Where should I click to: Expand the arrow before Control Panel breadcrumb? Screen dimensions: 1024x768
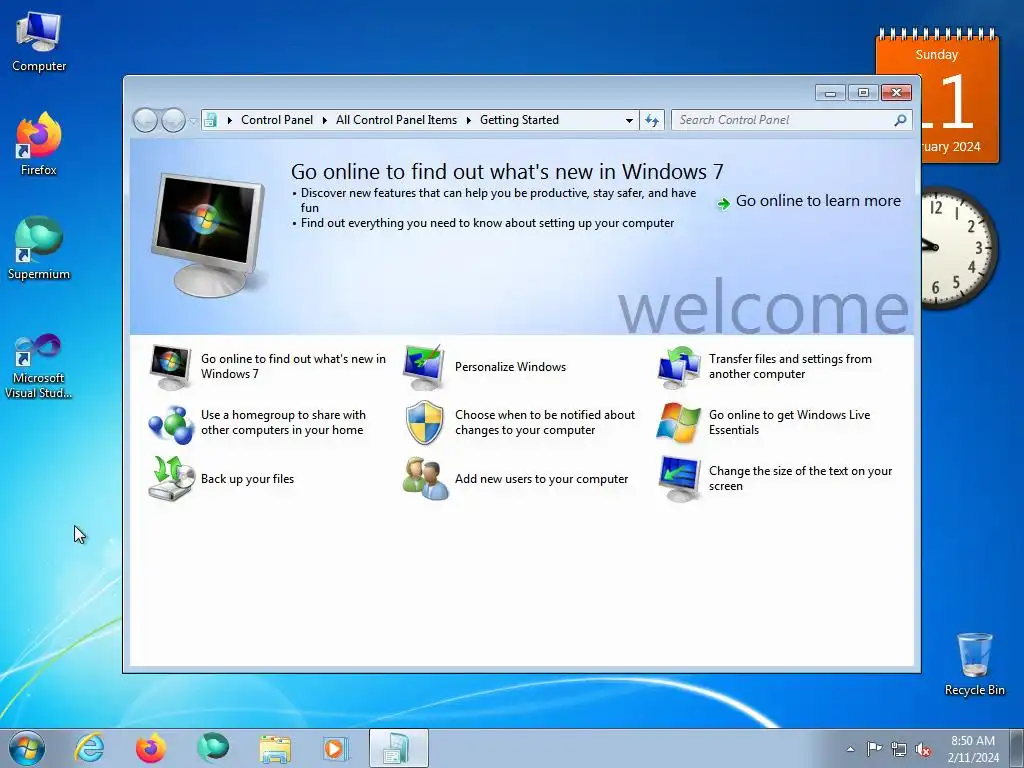tap(230, 120)
